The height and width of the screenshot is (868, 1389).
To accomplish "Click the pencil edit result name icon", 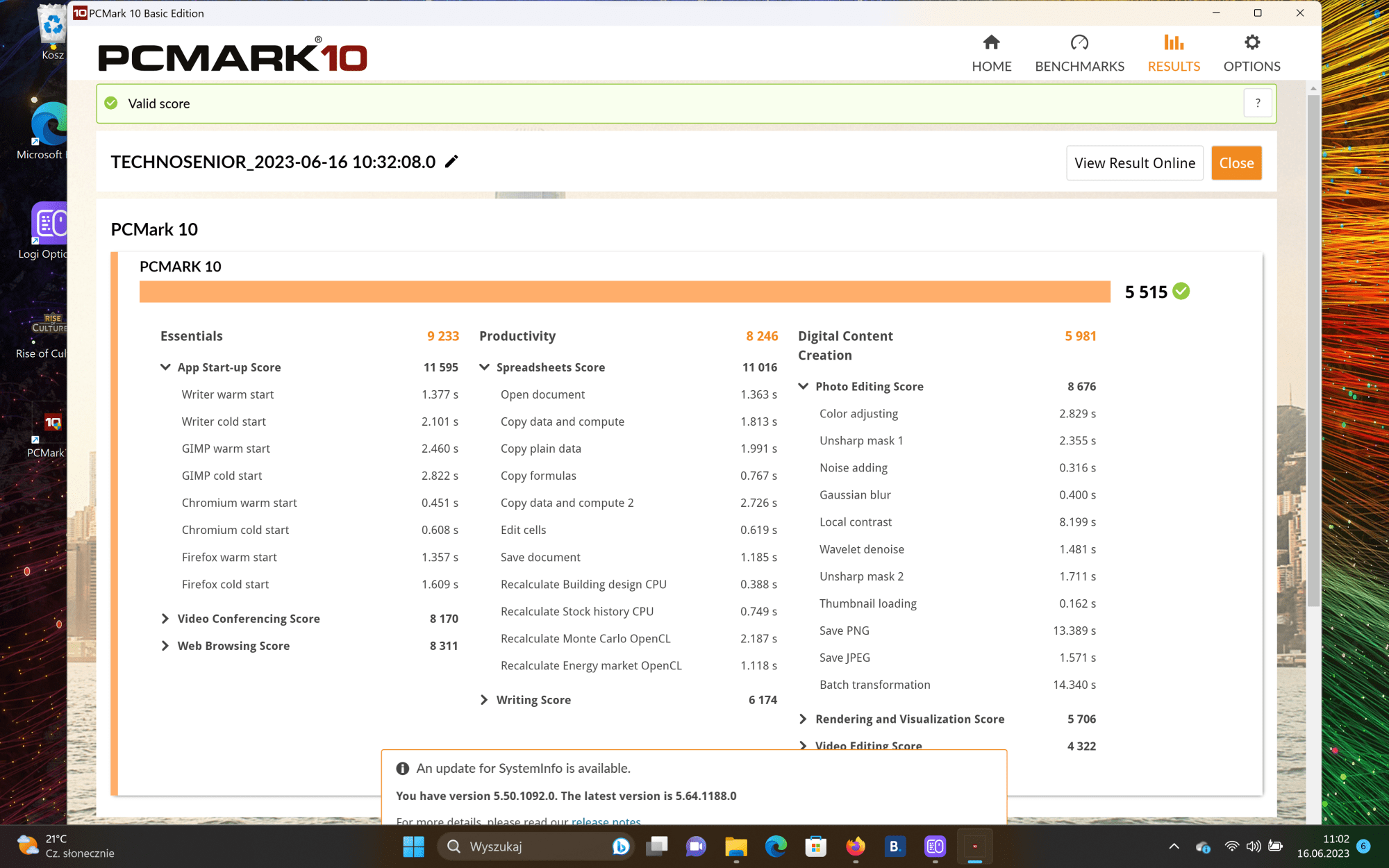I will click(x=451, y=162).
